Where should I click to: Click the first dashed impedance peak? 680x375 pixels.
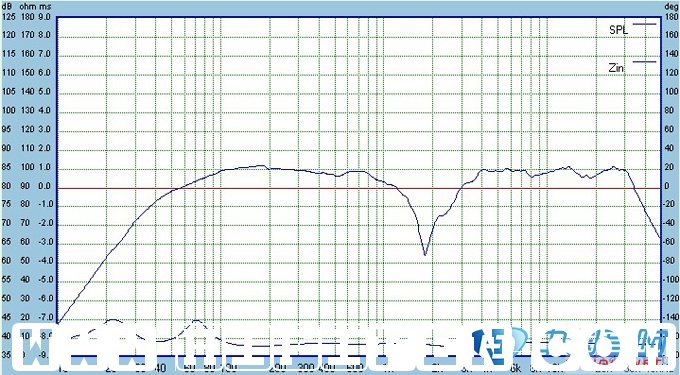[x=113, y=320]
